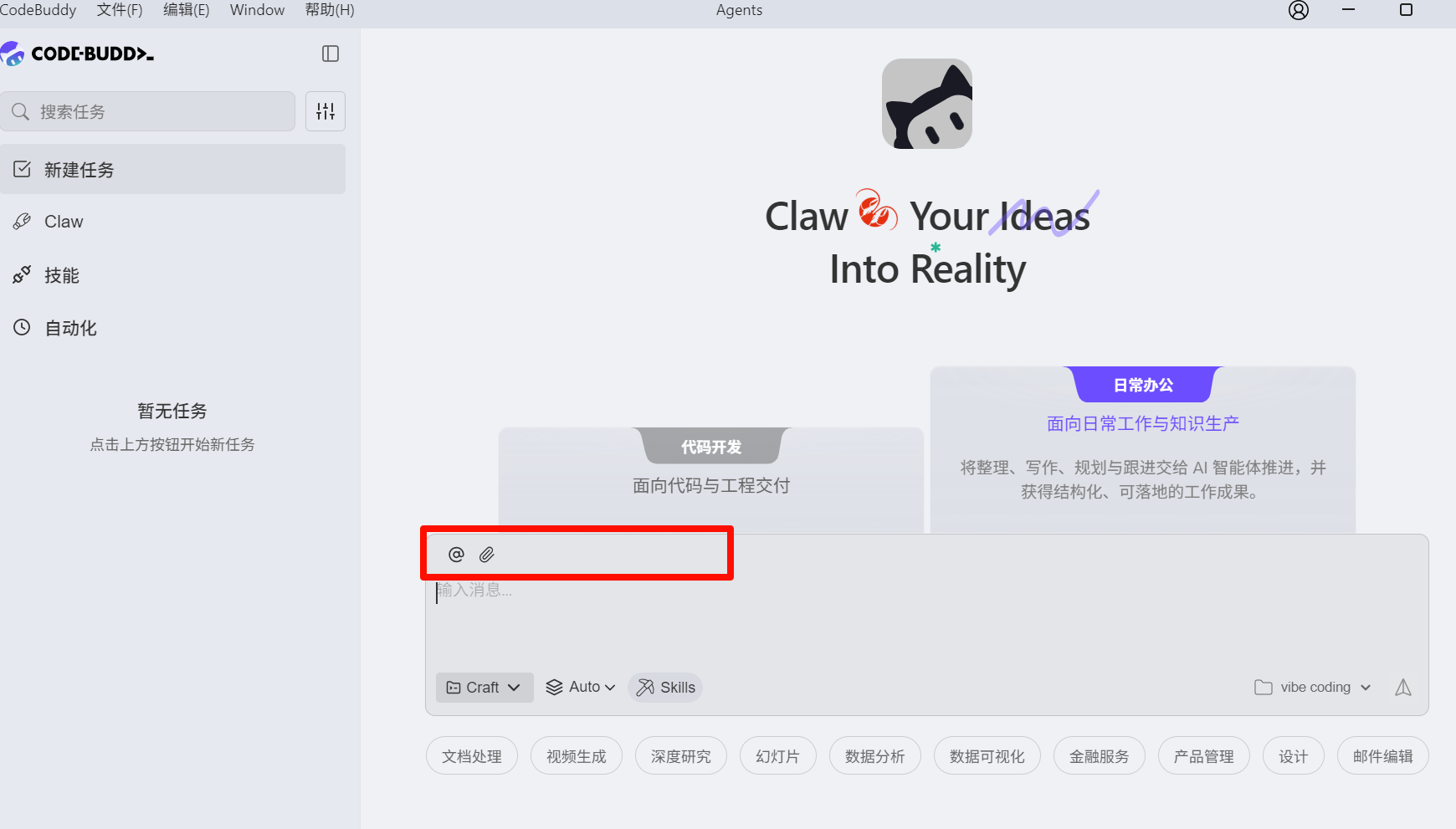This screenshot has height=829, width=1456.
Task: Expand the Craft mode dropdown
Action: [x=484, y=688]
